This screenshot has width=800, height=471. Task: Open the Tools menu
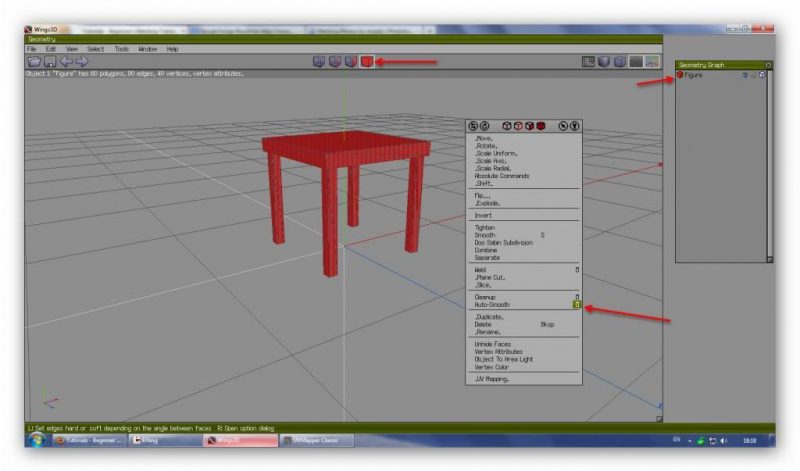point(121,48)
